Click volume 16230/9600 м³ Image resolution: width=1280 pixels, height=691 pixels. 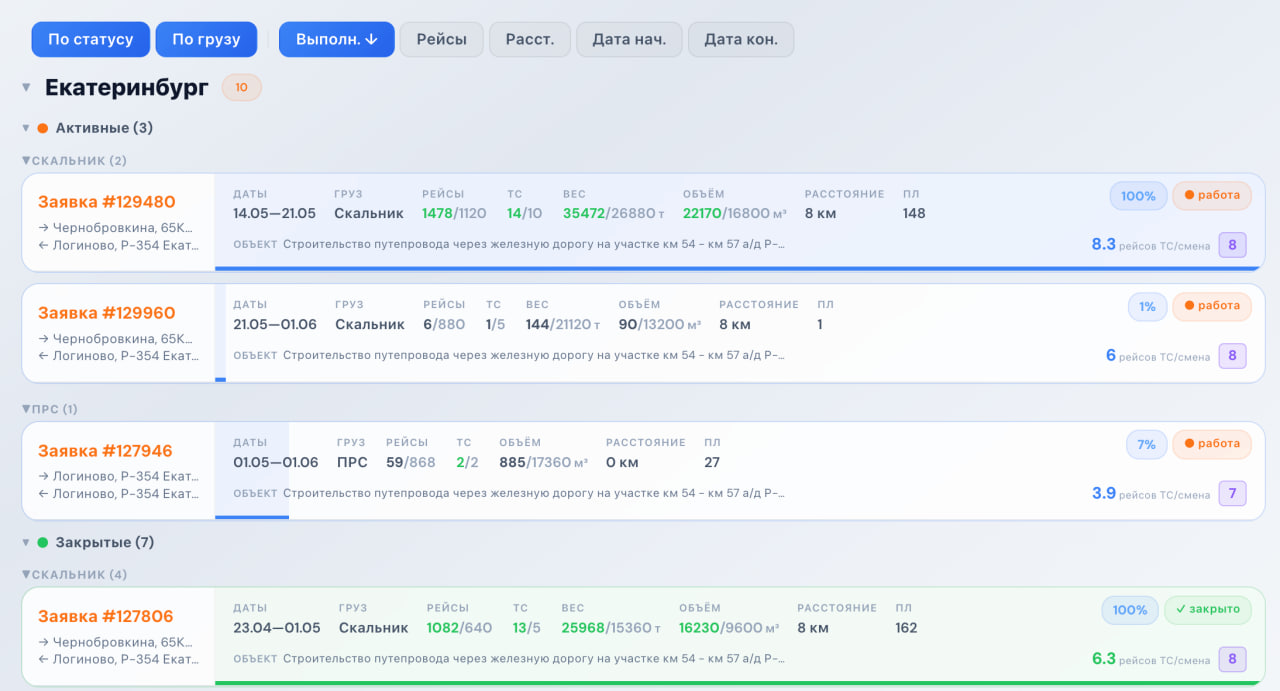(729, 628)
